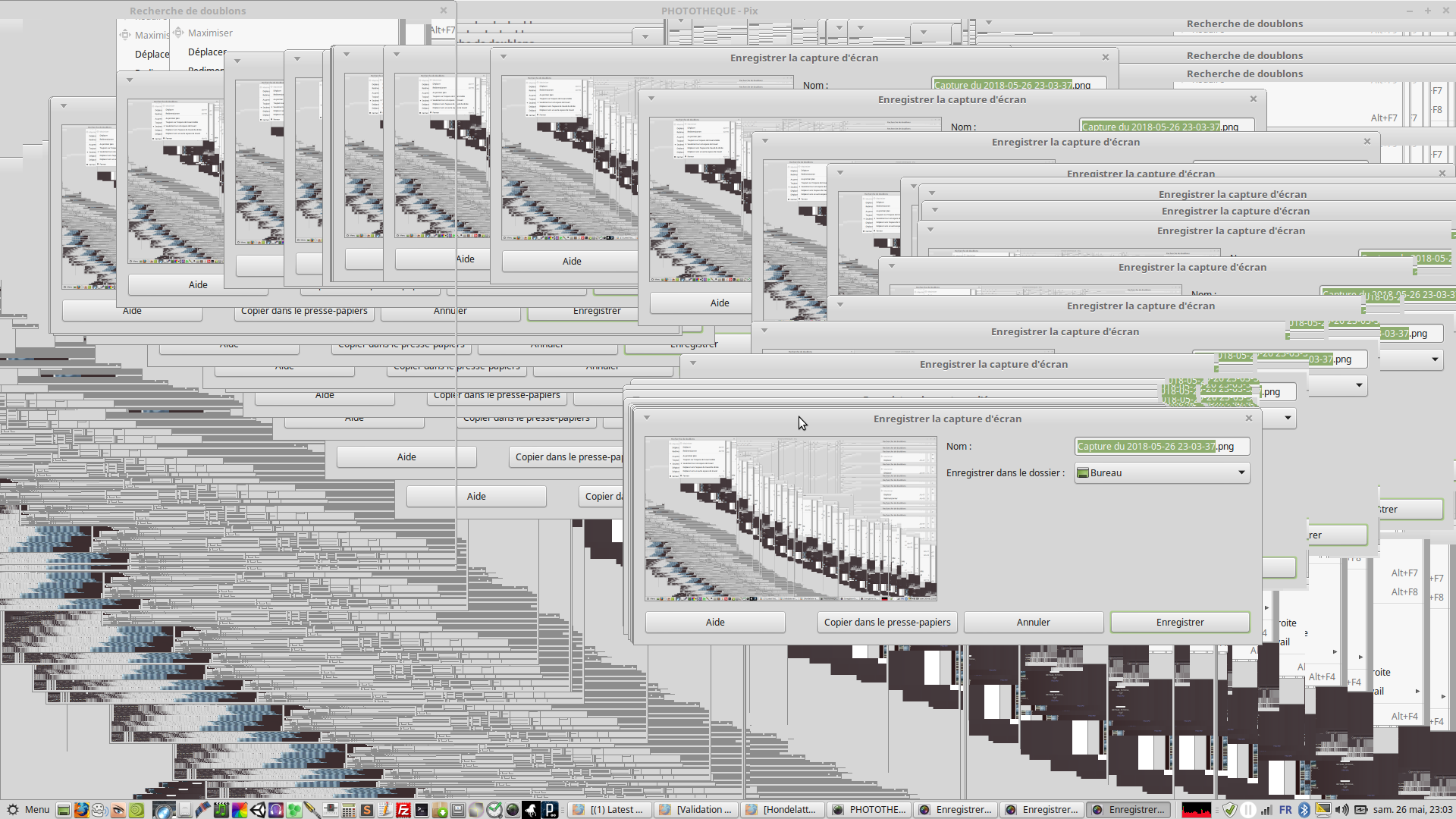The width and height of the screenshot is (1456, 819).
Task: Click the Annuler button in front dialog
Action: click(x=1033, y=622)
